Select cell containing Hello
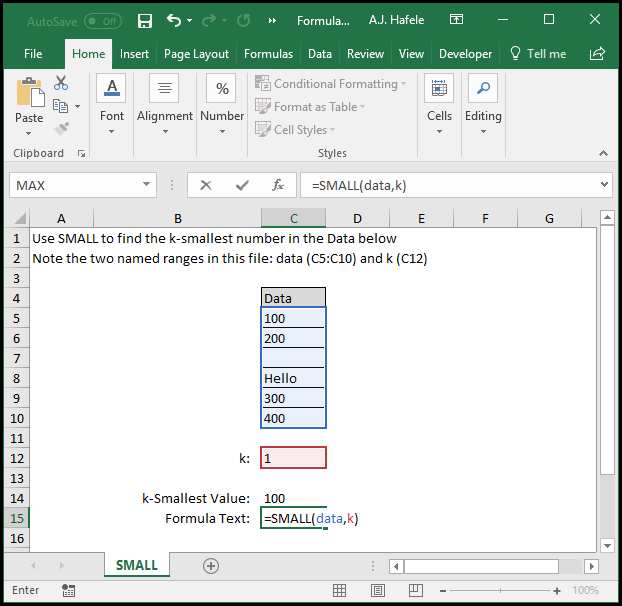622x606 pixels. tap(294, 378)
